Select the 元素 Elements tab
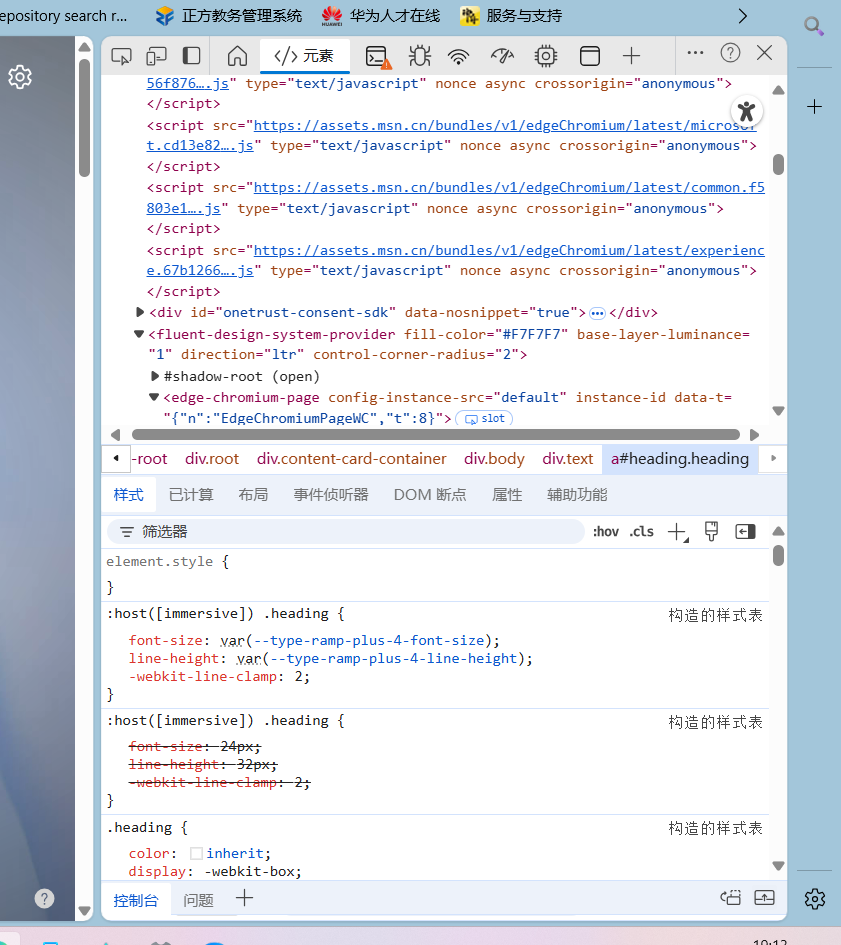Screen dimensions: 841x945 (304, 56)
